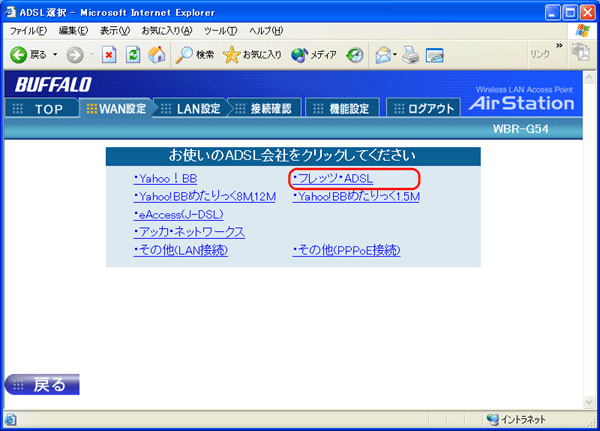Open the Tools (ツール) menu
600x431 pixels.
(x=220, y=31)
